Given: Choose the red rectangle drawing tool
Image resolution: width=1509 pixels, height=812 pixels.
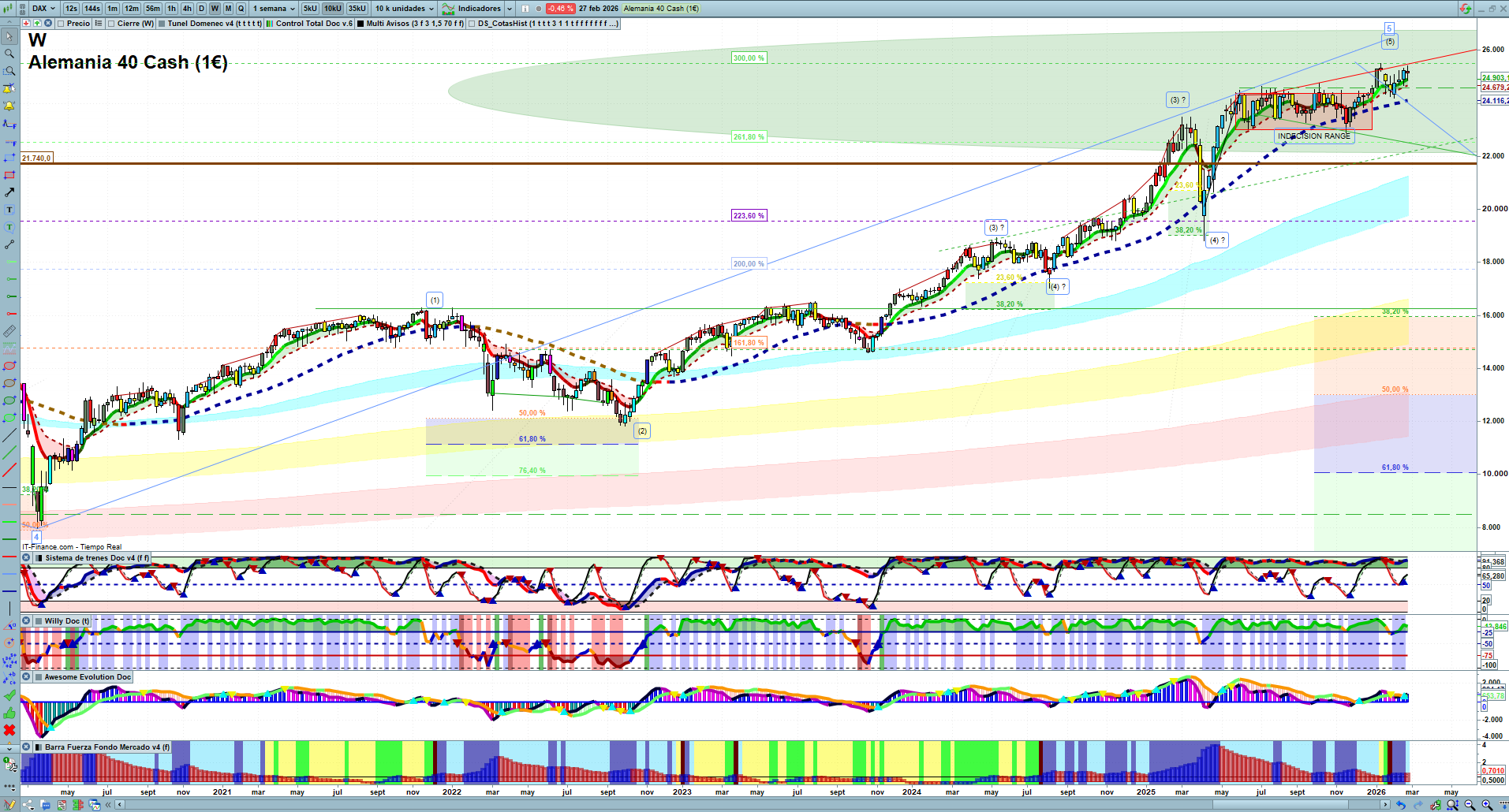Looking at the screenshot, I should (9, 175).
